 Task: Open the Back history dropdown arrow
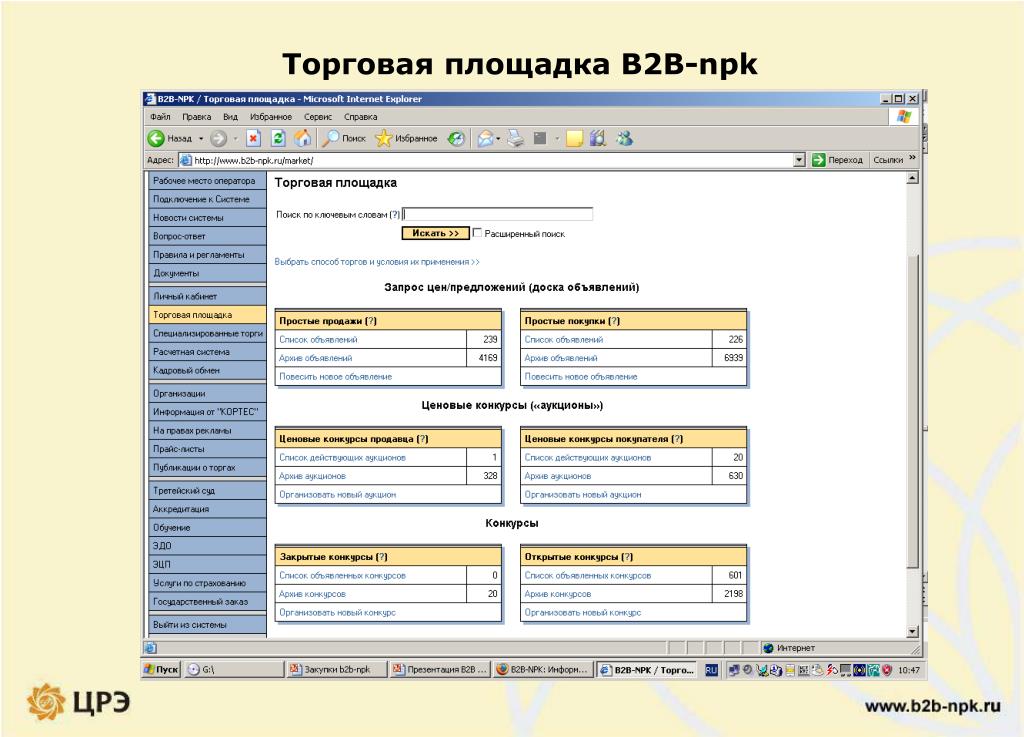click(201, 138)
